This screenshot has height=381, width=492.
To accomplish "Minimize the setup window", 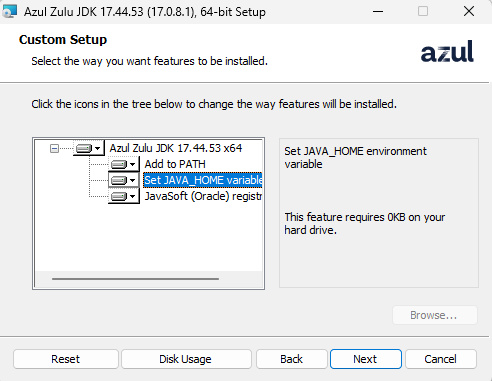I will coord(378,12).
